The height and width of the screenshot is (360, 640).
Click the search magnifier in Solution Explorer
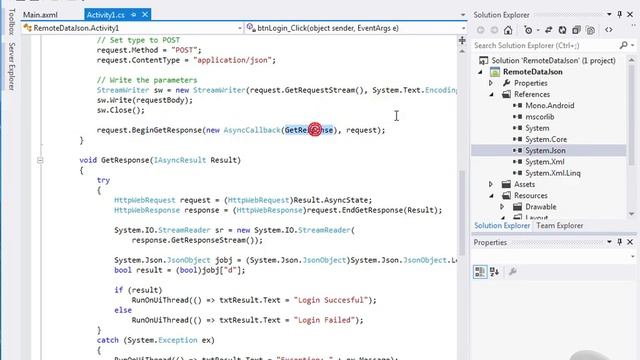pyautogui.click(x=623, y=45)
